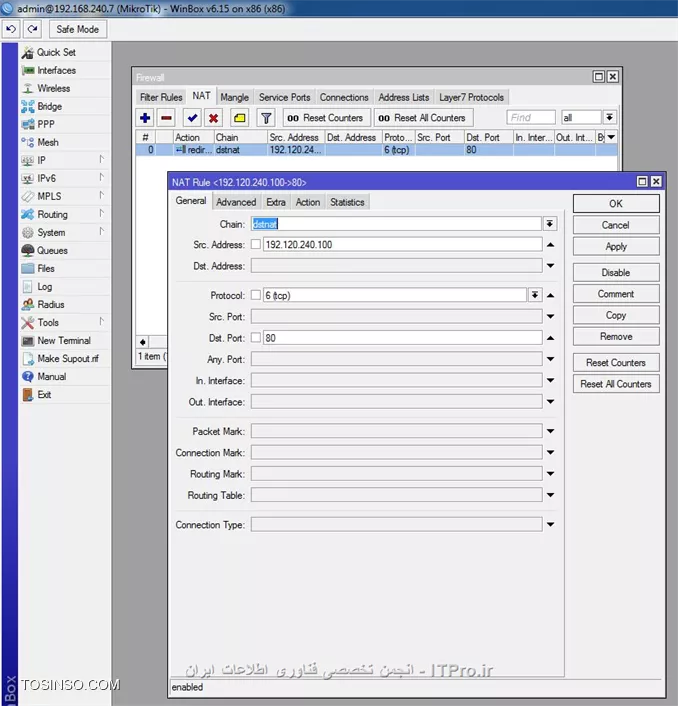Disable the rule with the red X icon

[x=213, y=118]
